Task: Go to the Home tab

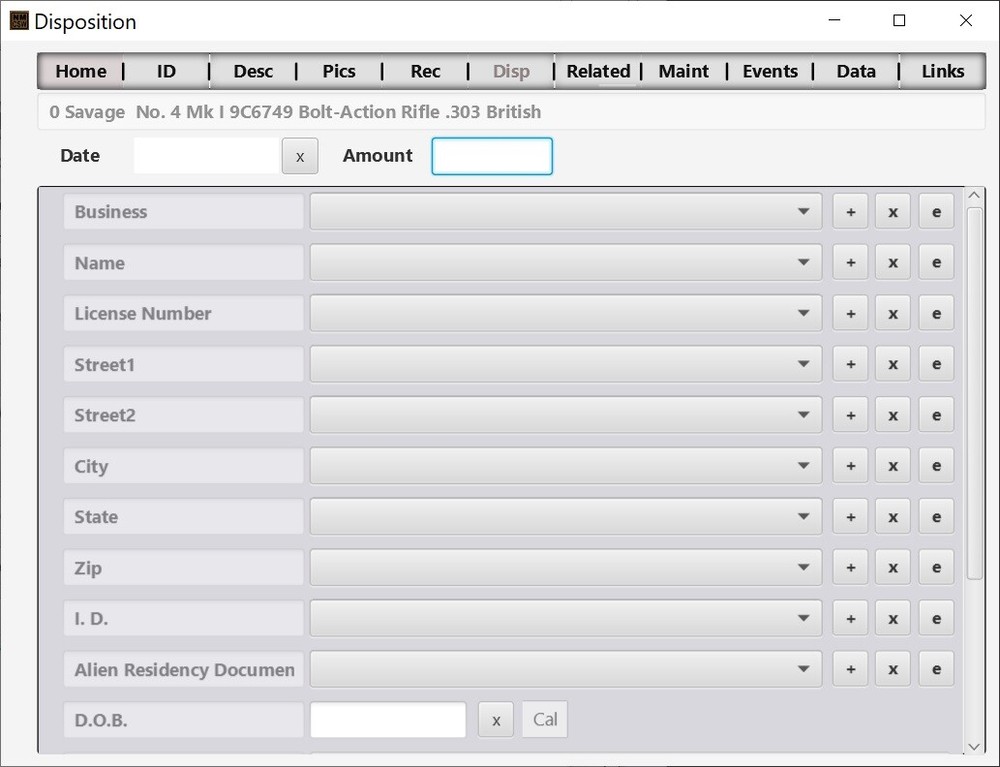Action: [x=81, y=71]
